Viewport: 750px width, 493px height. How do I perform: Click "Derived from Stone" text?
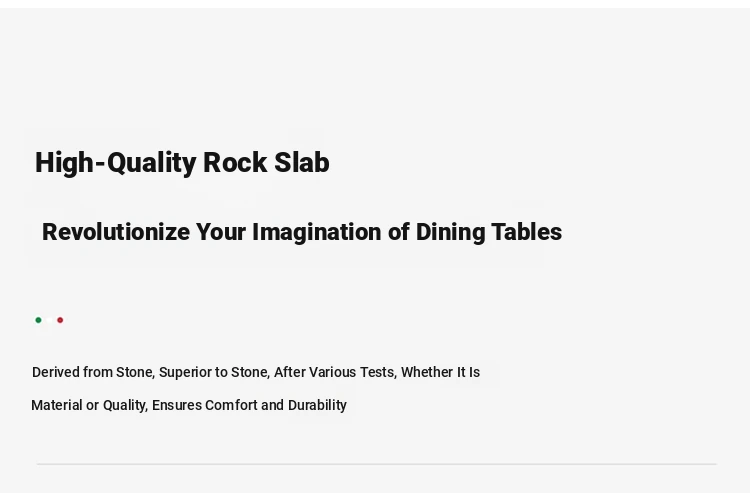click(93, 372)
